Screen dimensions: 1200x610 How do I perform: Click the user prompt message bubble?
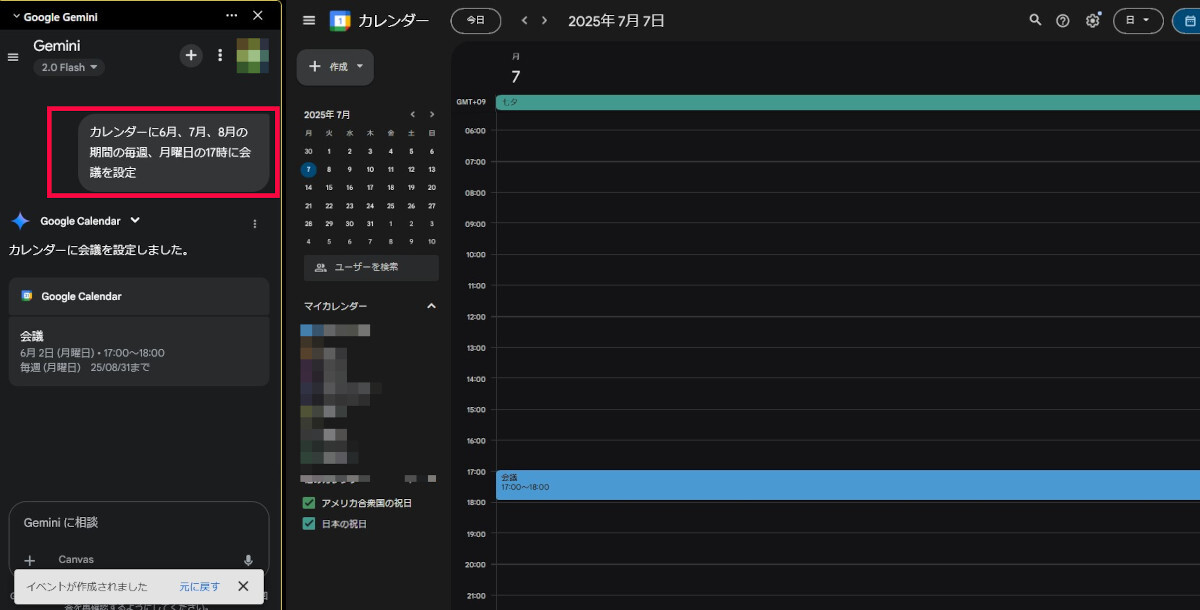174,152
